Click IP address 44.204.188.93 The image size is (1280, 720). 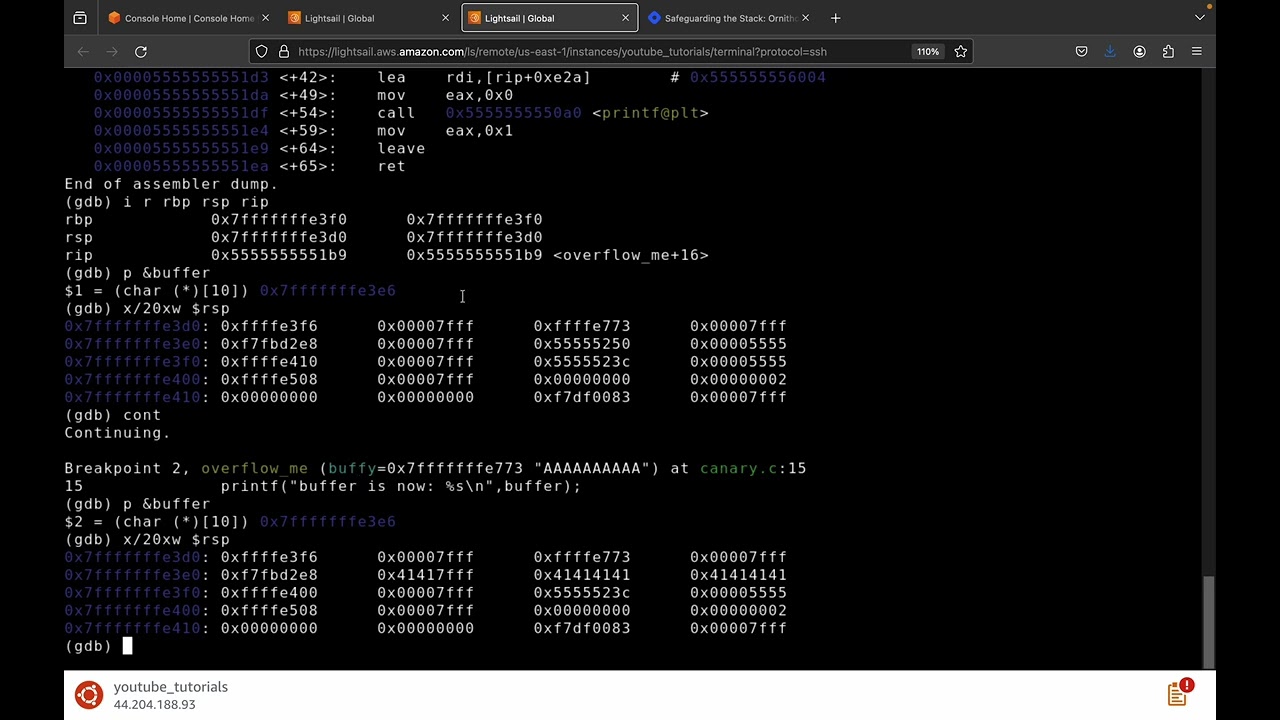point(154,705)
